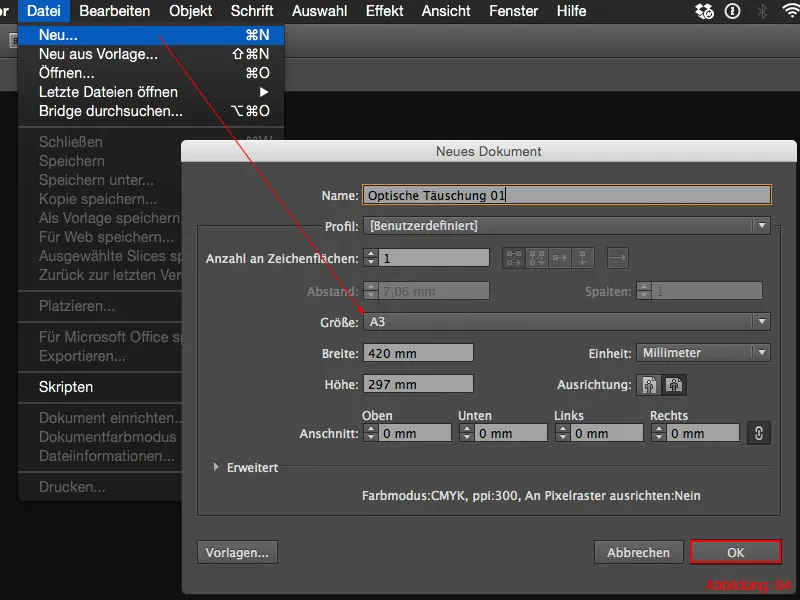This screenshot has width=800, height=600.
Task: Click the Höhe field showing 297 mm
Action: 418,384
